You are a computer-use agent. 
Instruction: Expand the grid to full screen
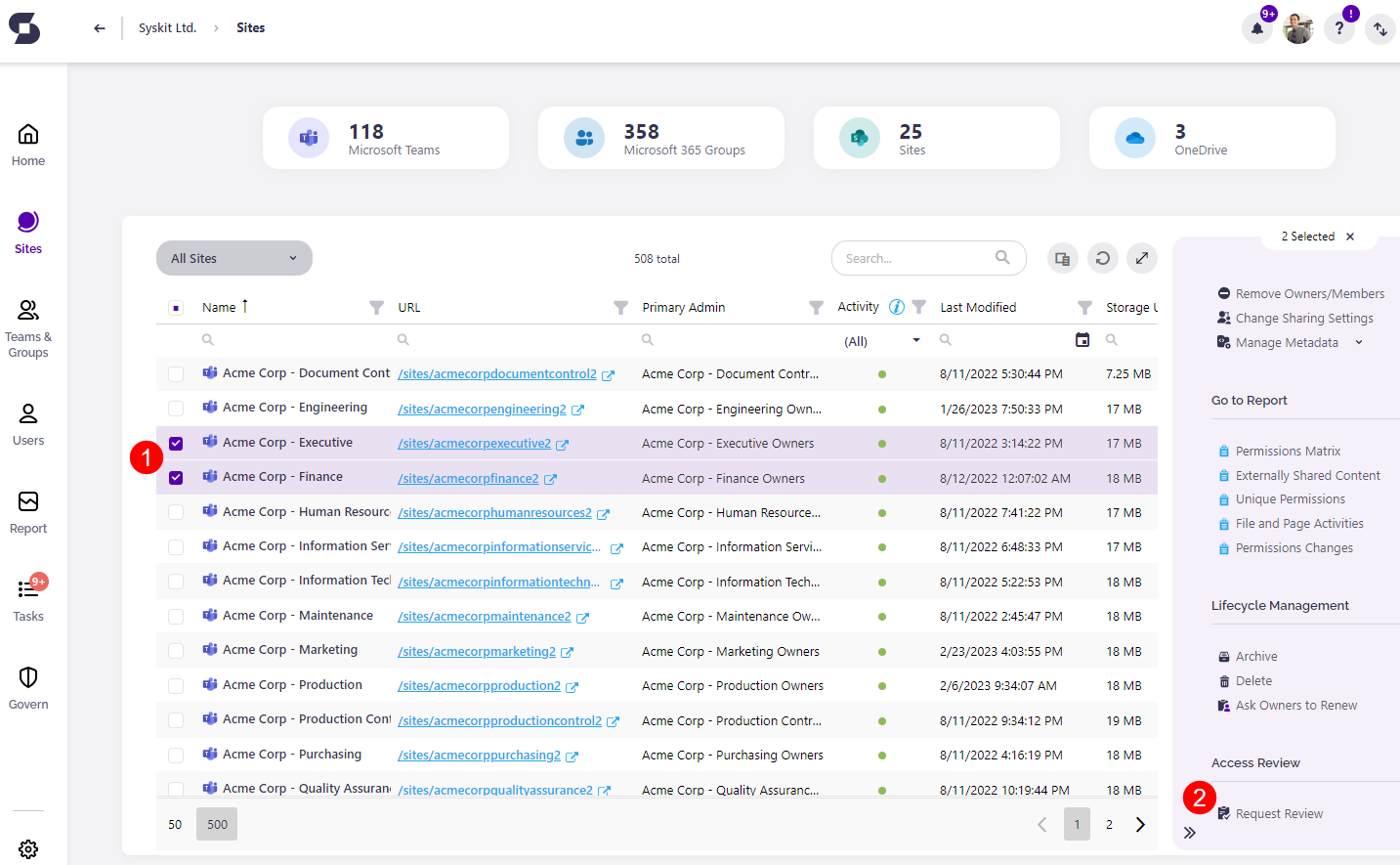(1141, 258)
